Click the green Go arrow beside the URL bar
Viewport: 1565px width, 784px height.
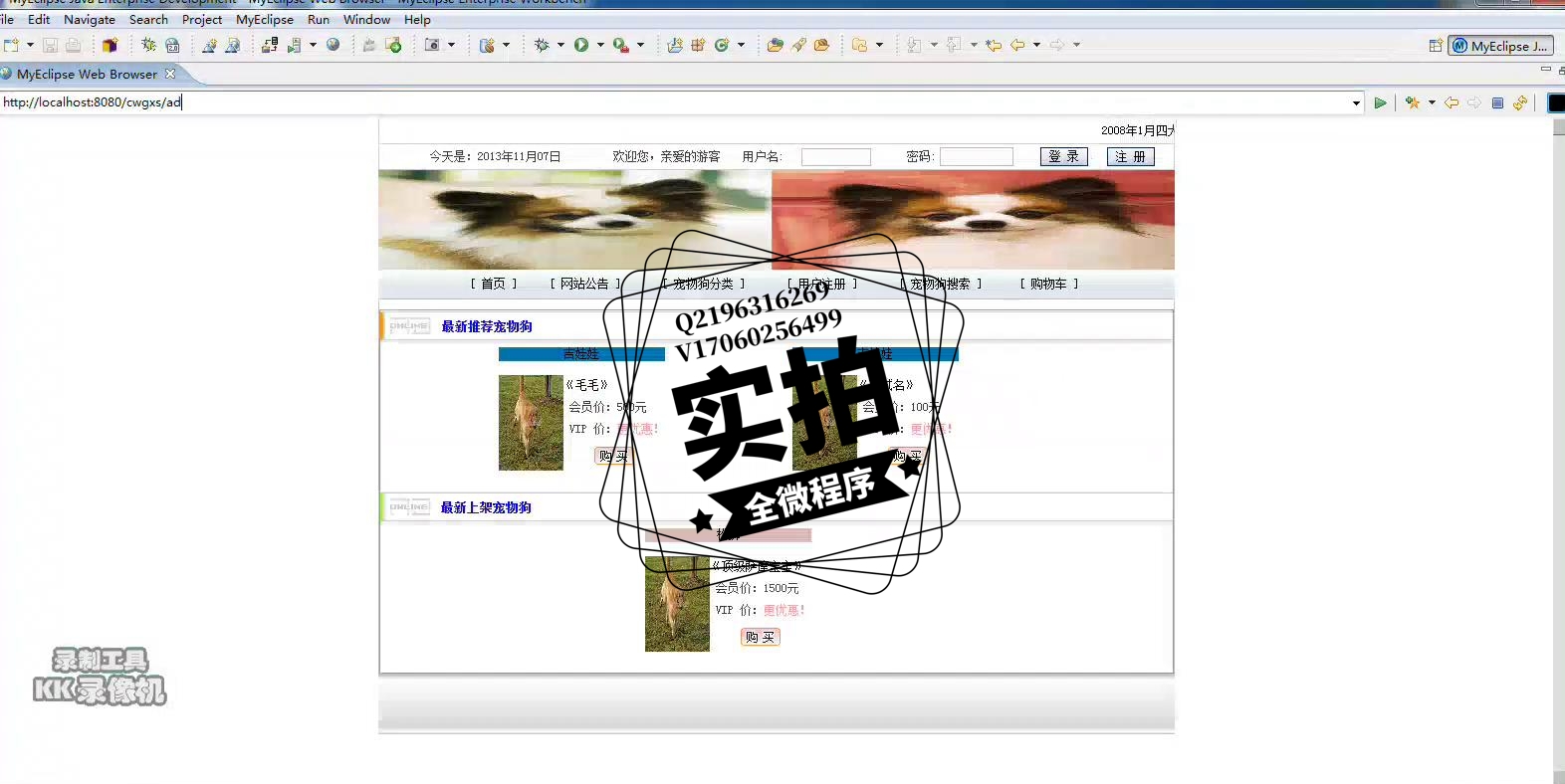click(1380, 102)
